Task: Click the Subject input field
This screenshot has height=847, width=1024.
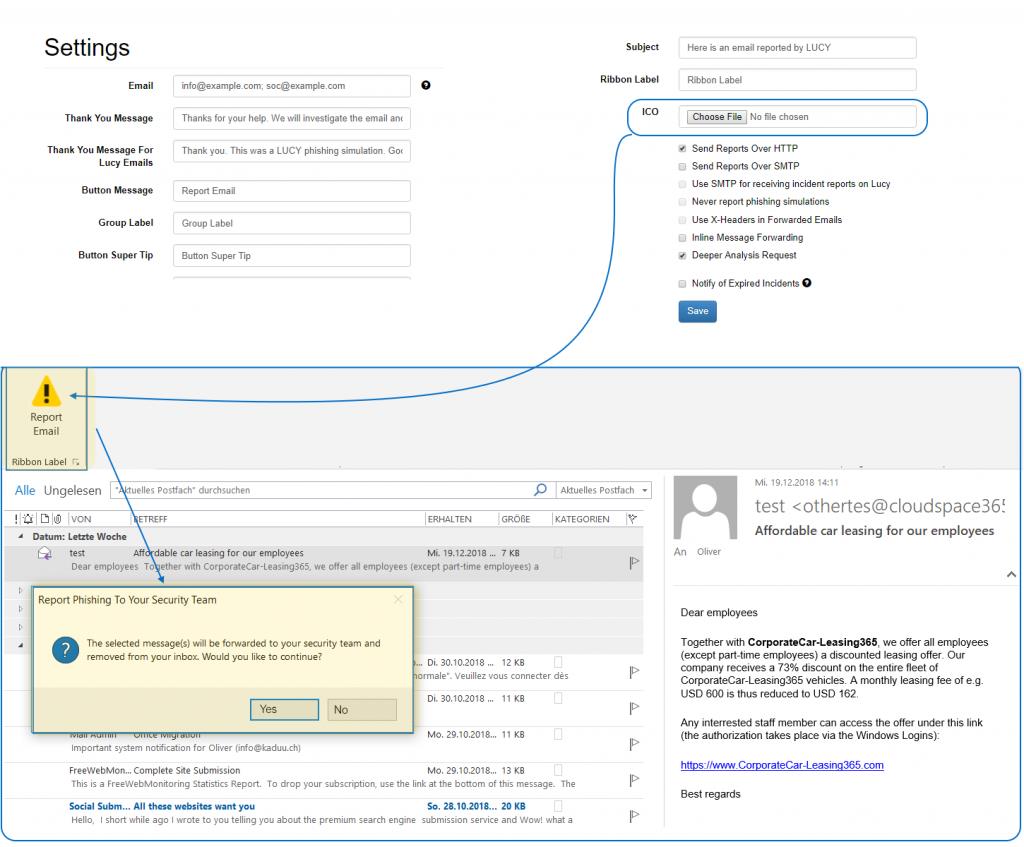Action: pos(797,48)
